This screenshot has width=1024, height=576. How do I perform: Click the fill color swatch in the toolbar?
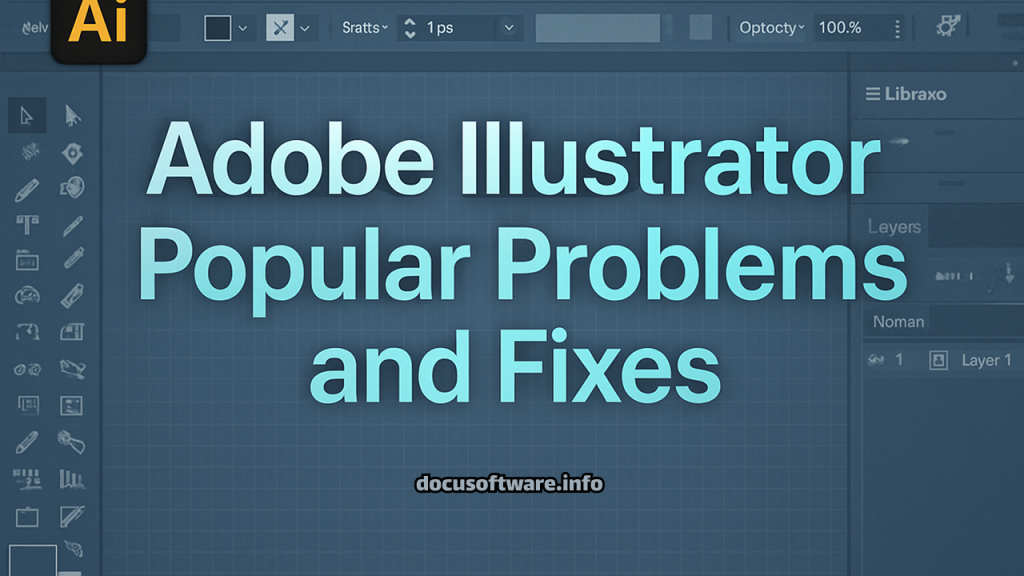point(218,27)
